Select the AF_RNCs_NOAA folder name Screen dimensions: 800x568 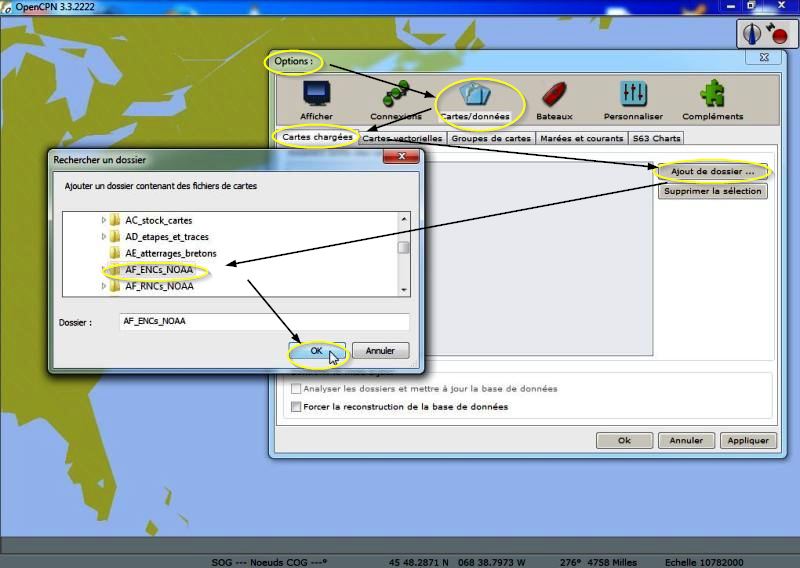point(159,287)
